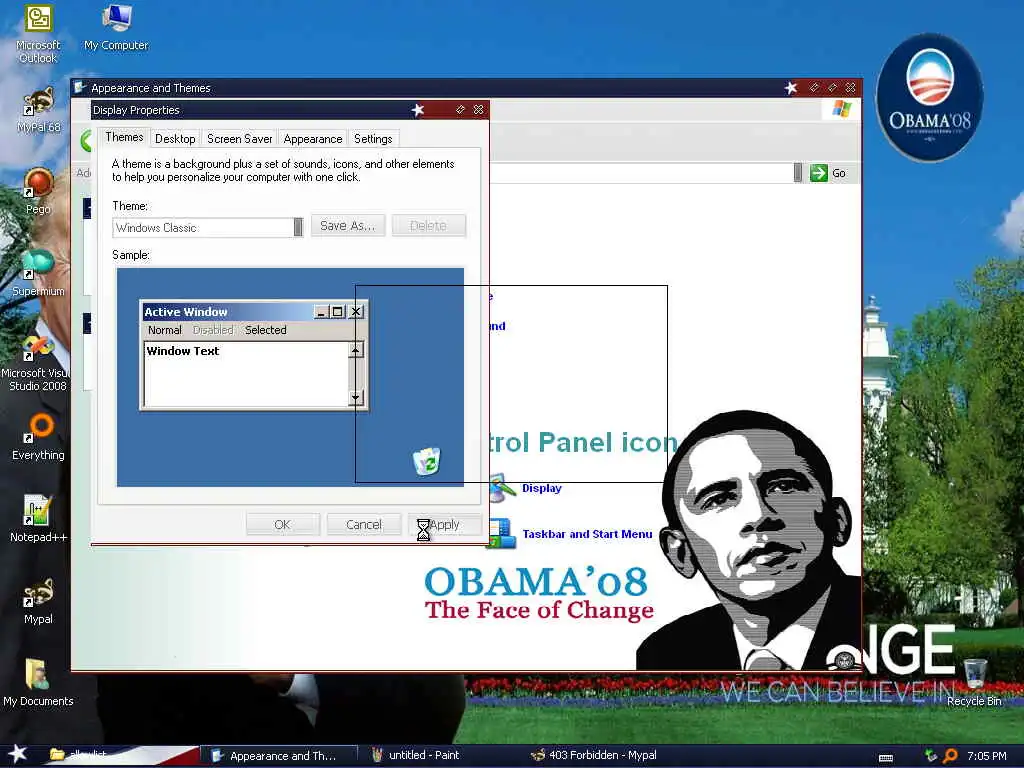Click the orange magnifier Everything tray icon

point(951,756)
